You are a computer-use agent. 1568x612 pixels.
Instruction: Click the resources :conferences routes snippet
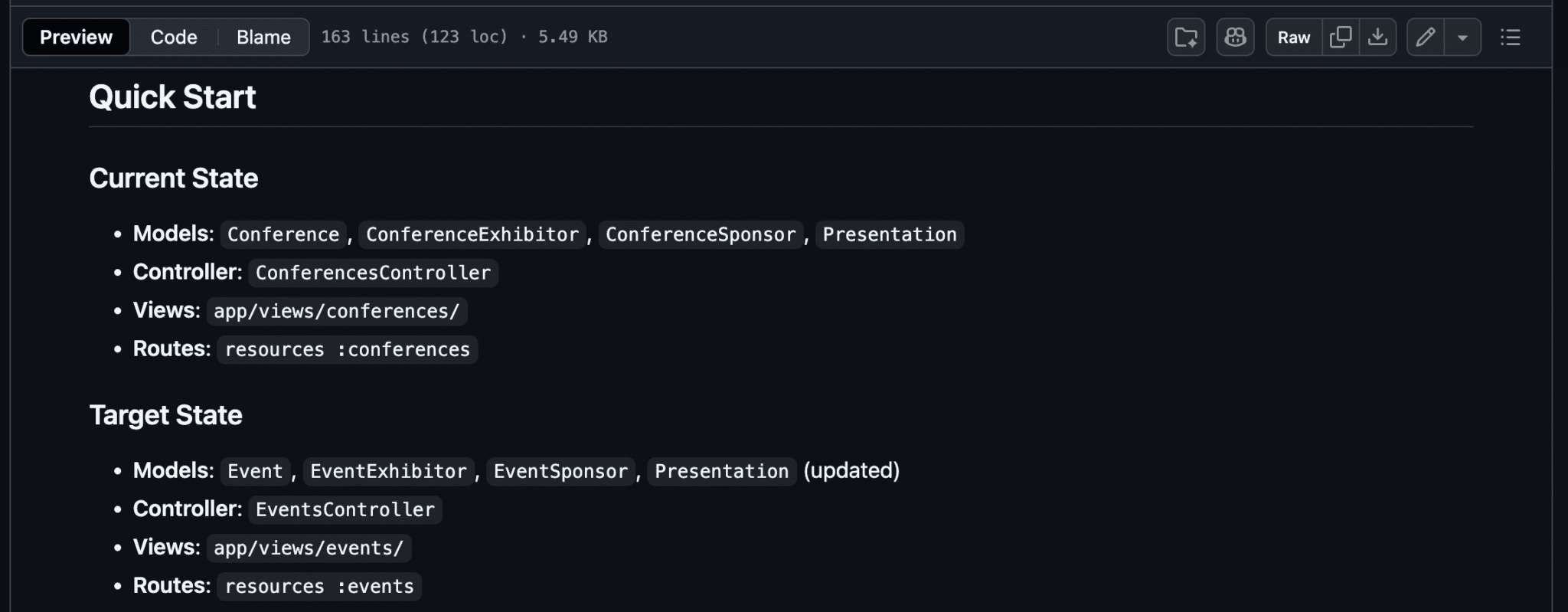[x=346, y=349]
